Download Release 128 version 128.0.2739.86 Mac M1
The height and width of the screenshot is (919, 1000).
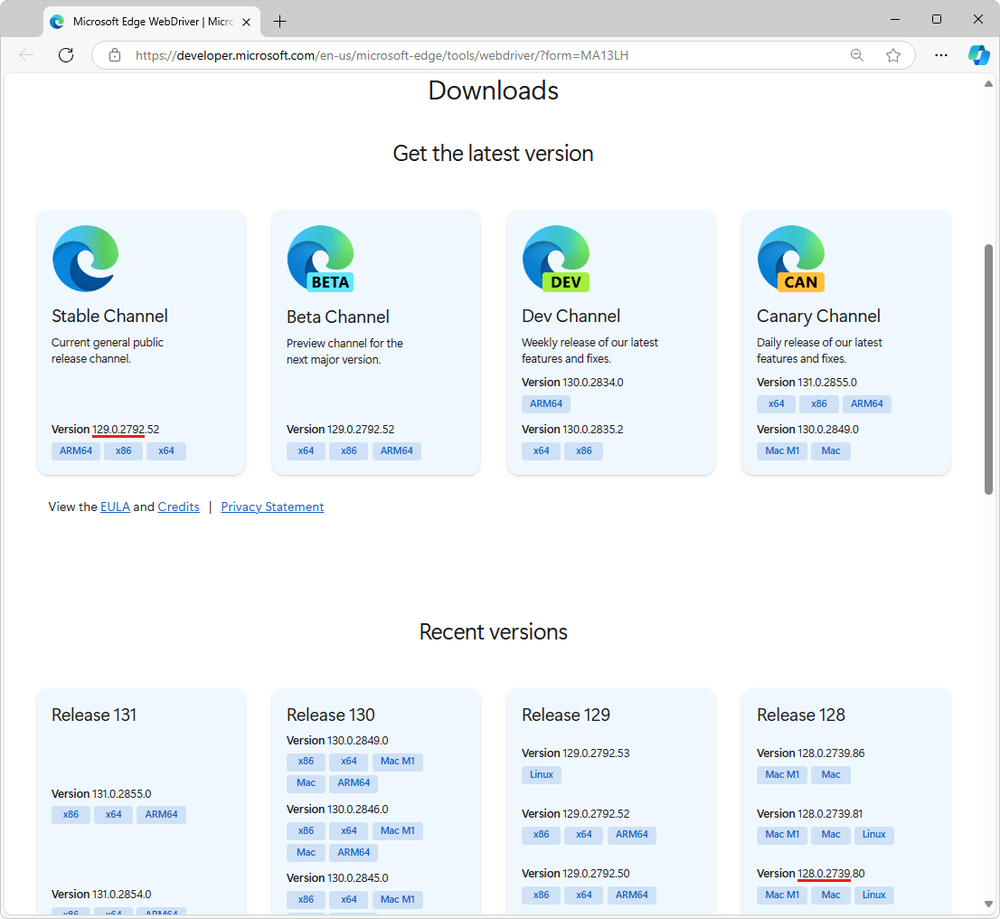782,775
